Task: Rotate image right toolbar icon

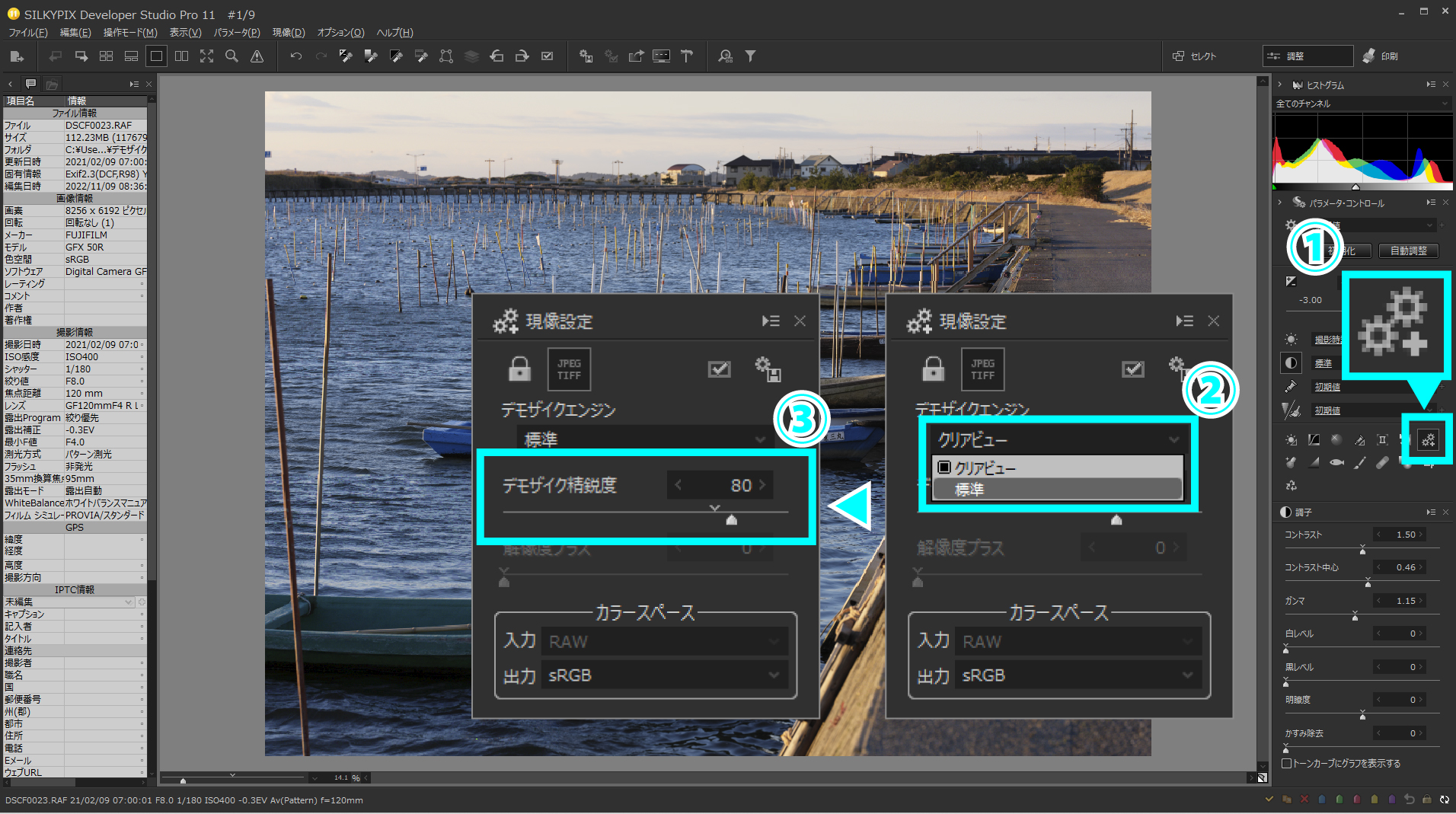Action: [522, 56]
